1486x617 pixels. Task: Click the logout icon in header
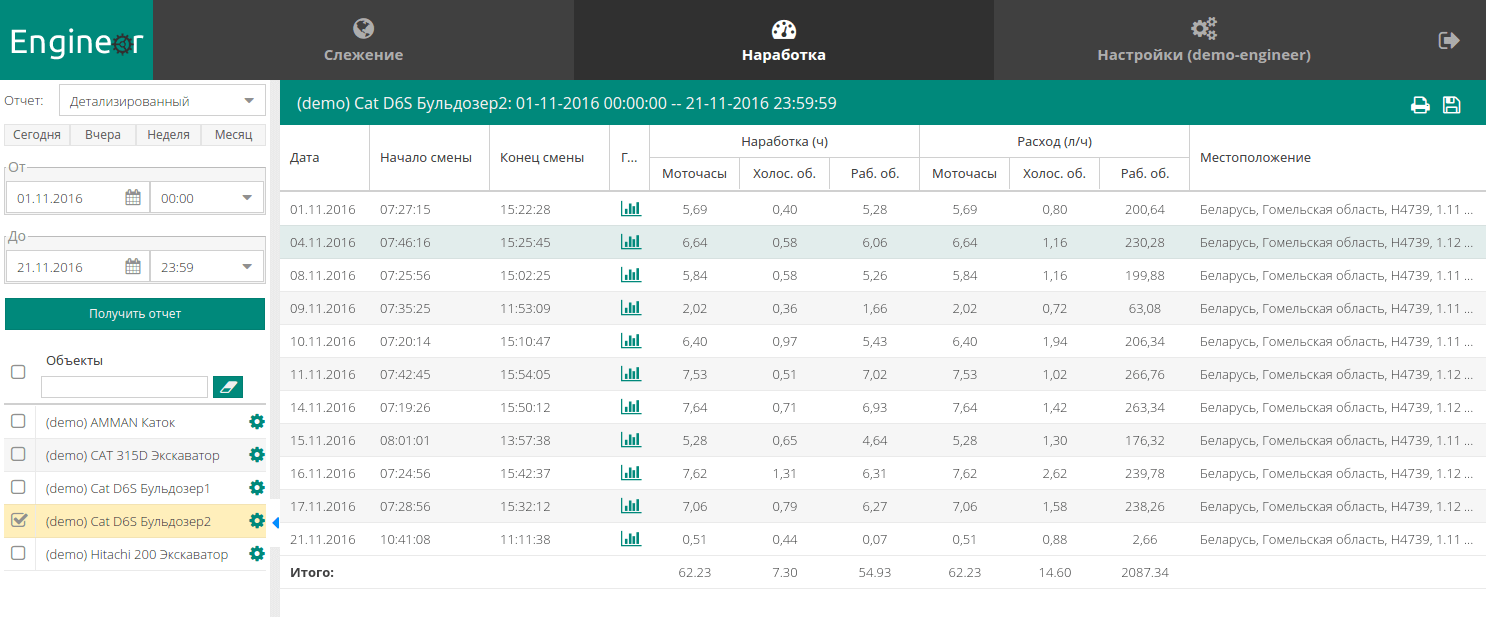click(1448, 40)
